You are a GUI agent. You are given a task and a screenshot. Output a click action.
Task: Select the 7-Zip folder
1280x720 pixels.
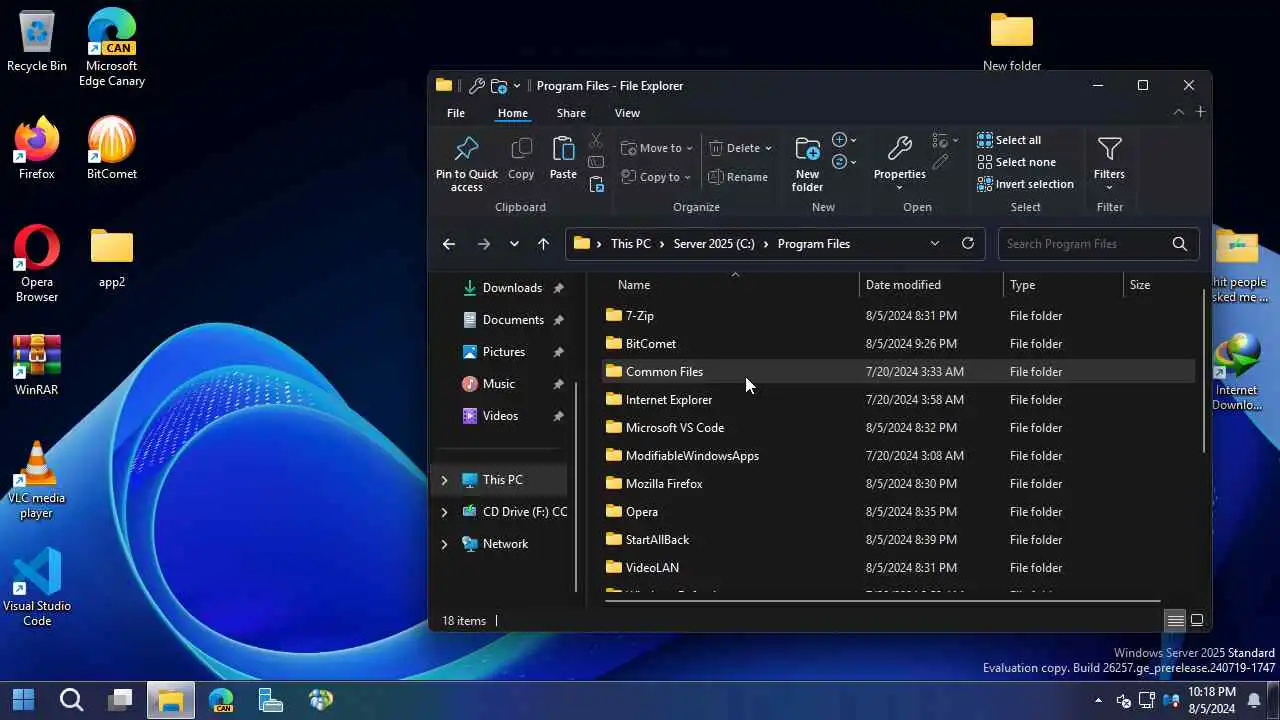(x=899, y=316)
